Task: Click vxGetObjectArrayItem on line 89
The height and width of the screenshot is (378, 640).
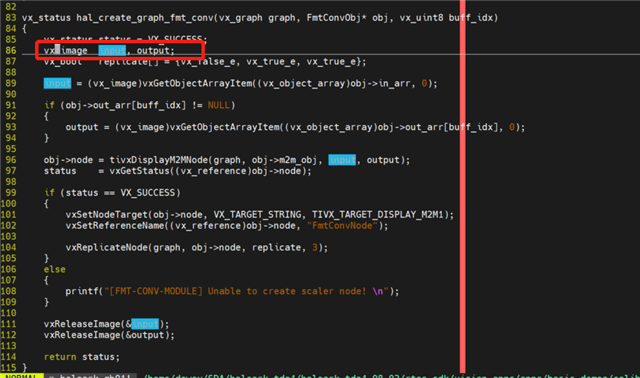Action: click(197, 84)
